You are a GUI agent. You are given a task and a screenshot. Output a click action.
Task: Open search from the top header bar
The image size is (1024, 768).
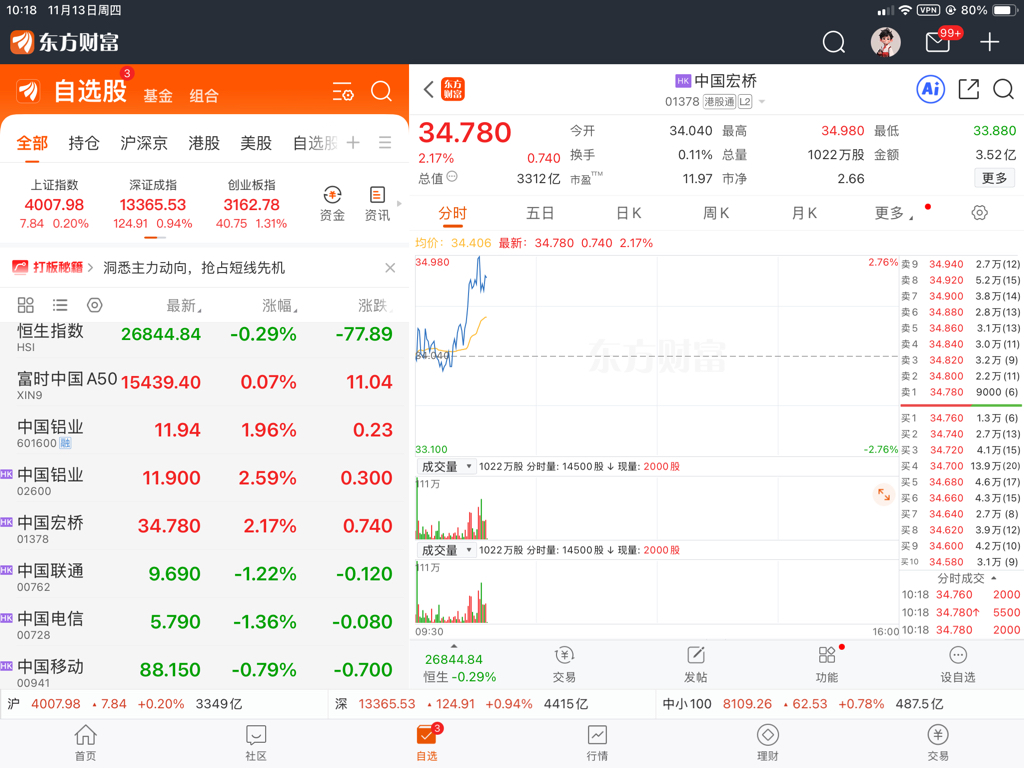[833, 42]
